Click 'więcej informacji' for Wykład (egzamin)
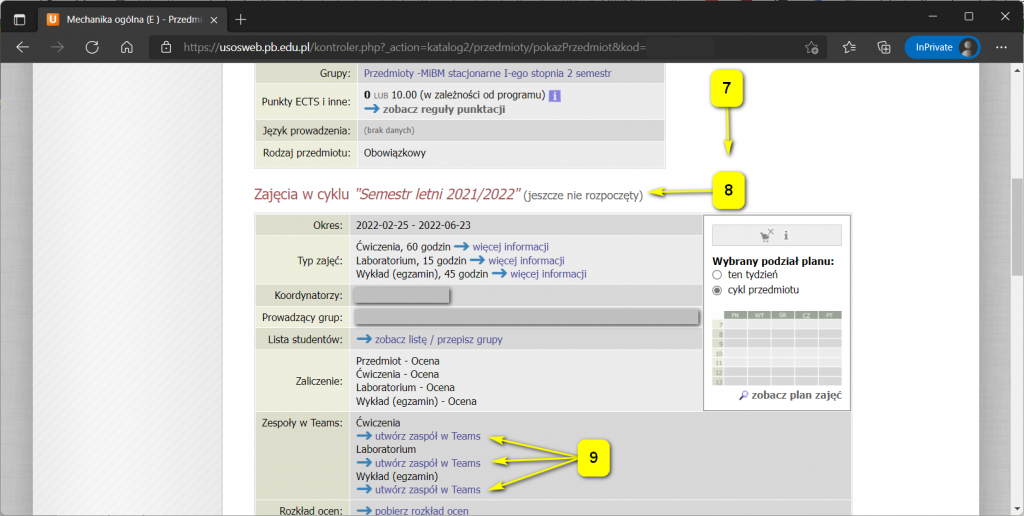The width and height of the screenshot is (1024, 516). 549,274
